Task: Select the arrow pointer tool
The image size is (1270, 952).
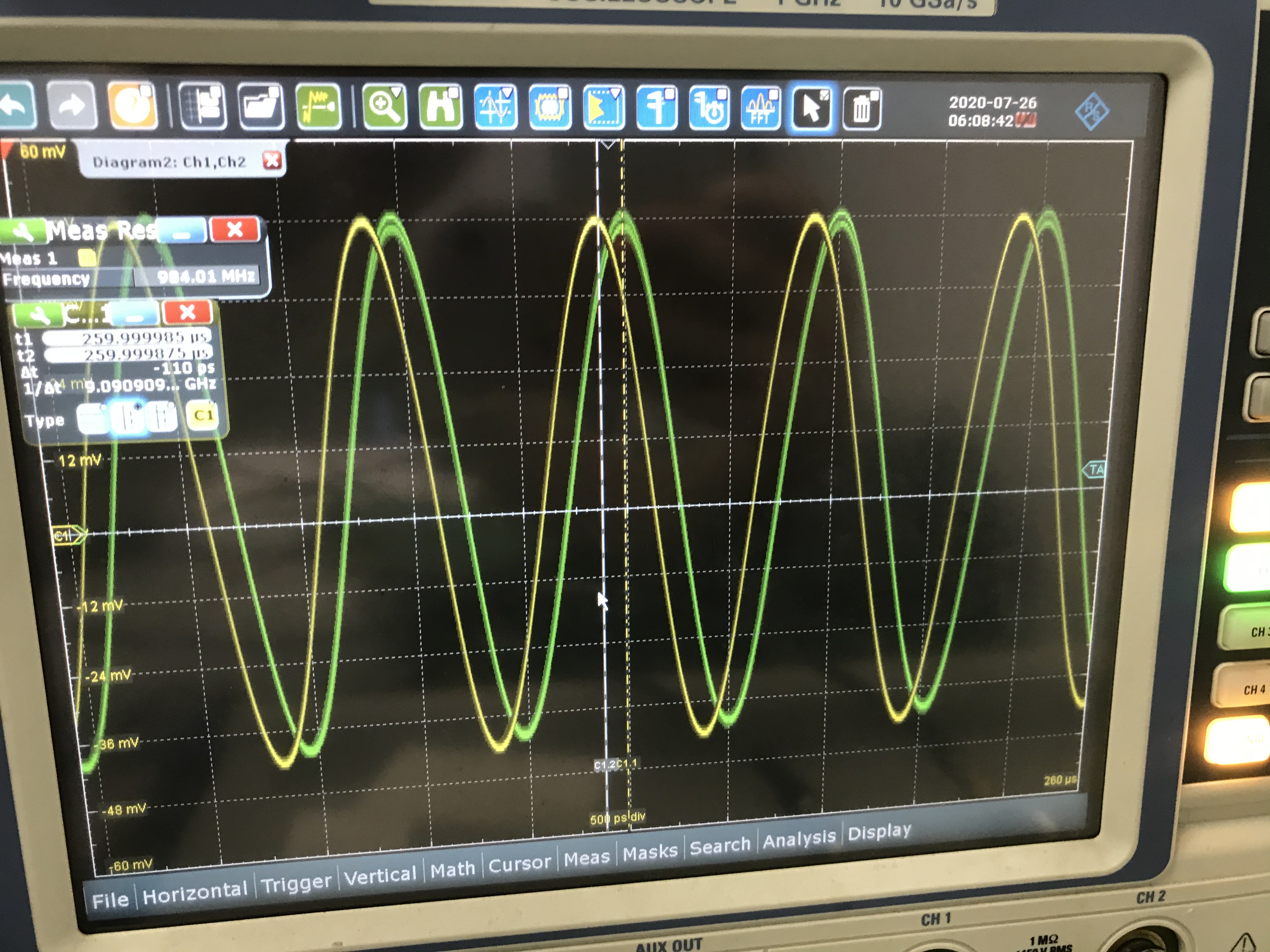Action: [x=811, y=108]
